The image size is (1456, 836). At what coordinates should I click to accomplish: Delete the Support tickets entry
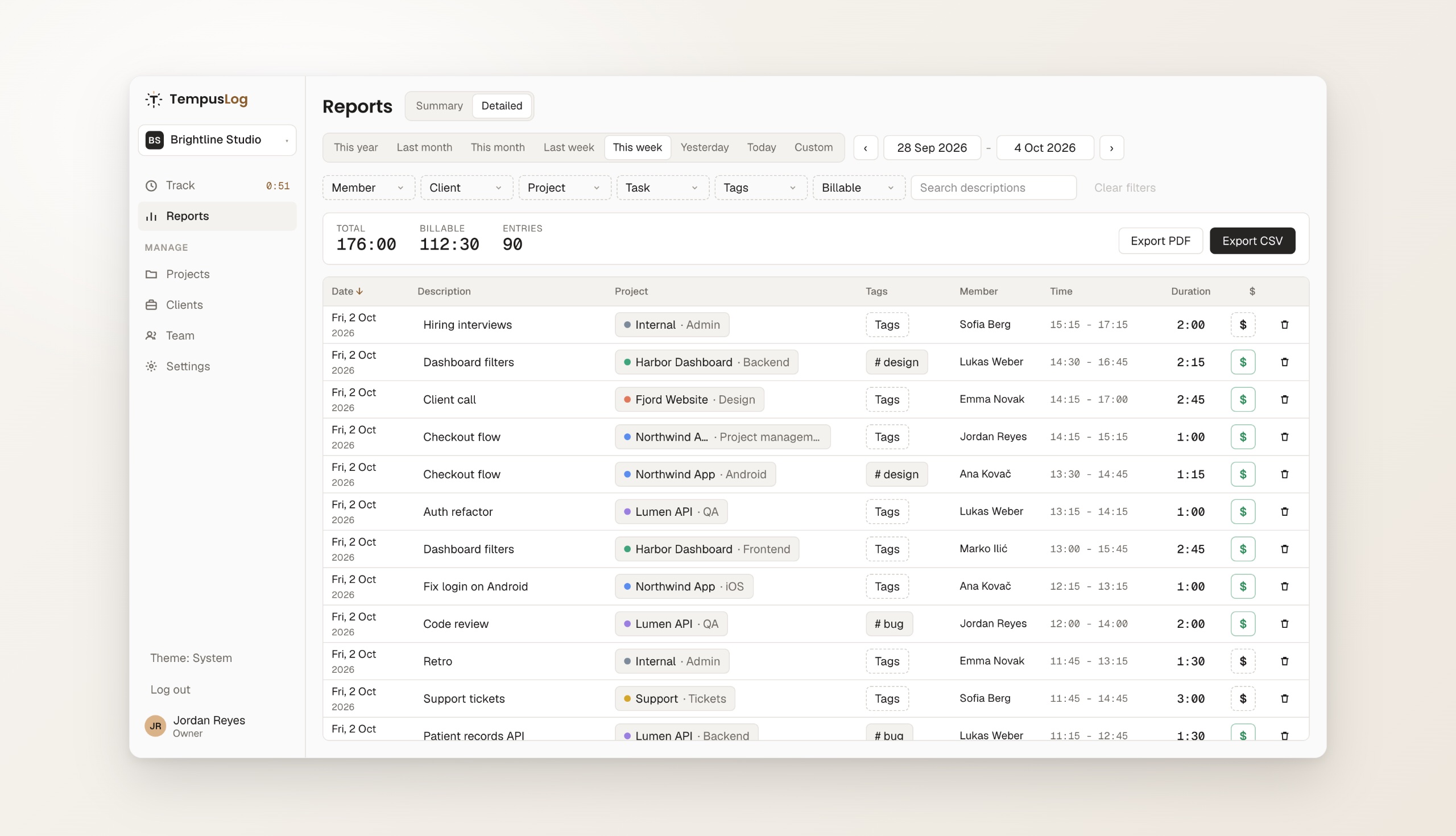tap(1284, 699)
